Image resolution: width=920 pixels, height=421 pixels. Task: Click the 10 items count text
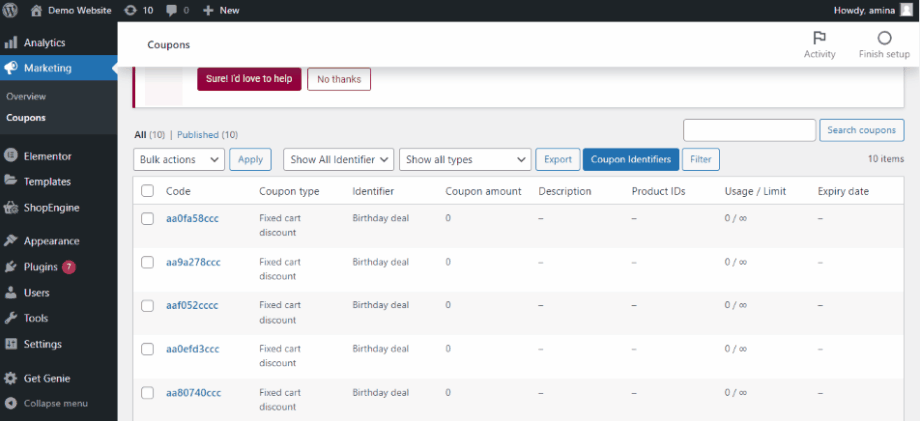(x=885, y=158)
